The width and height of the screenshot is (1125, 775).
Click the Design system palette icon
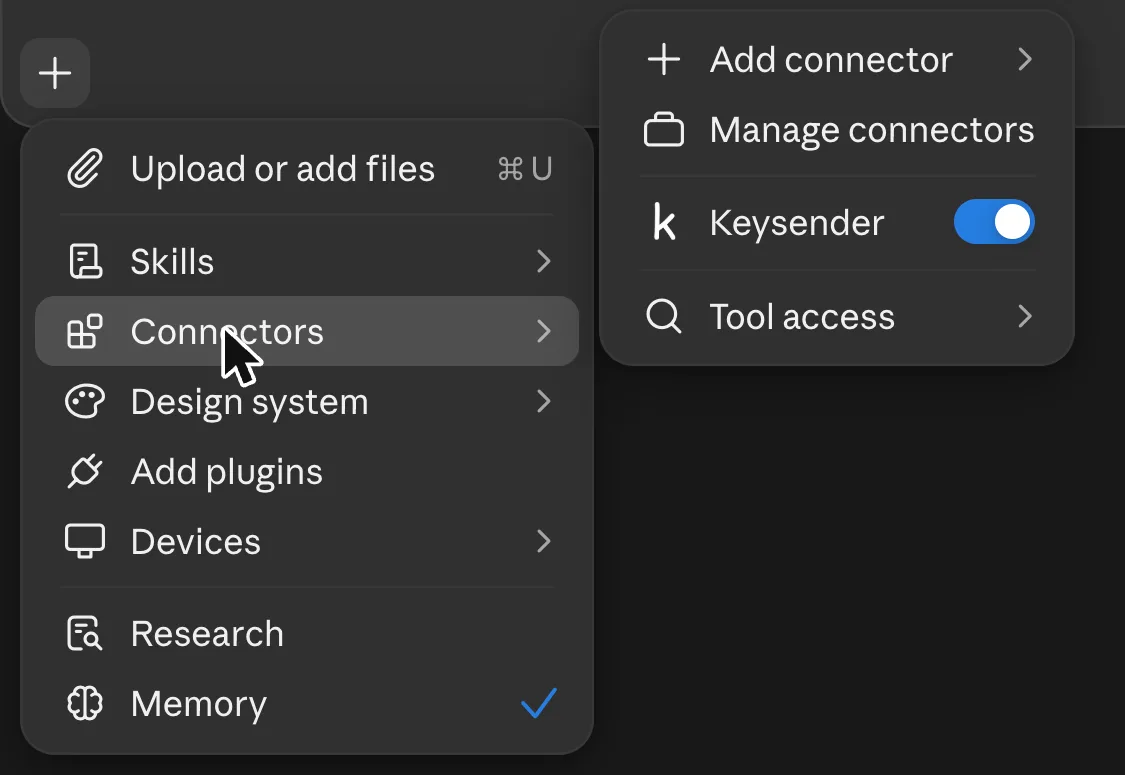85,401
